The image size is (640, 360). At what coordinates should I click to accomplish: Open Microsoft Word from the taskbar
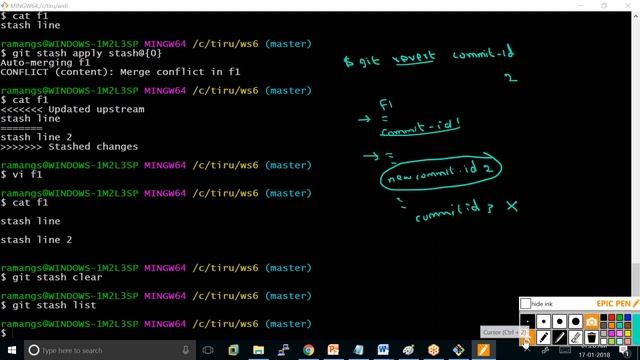(x=383, y=350)
